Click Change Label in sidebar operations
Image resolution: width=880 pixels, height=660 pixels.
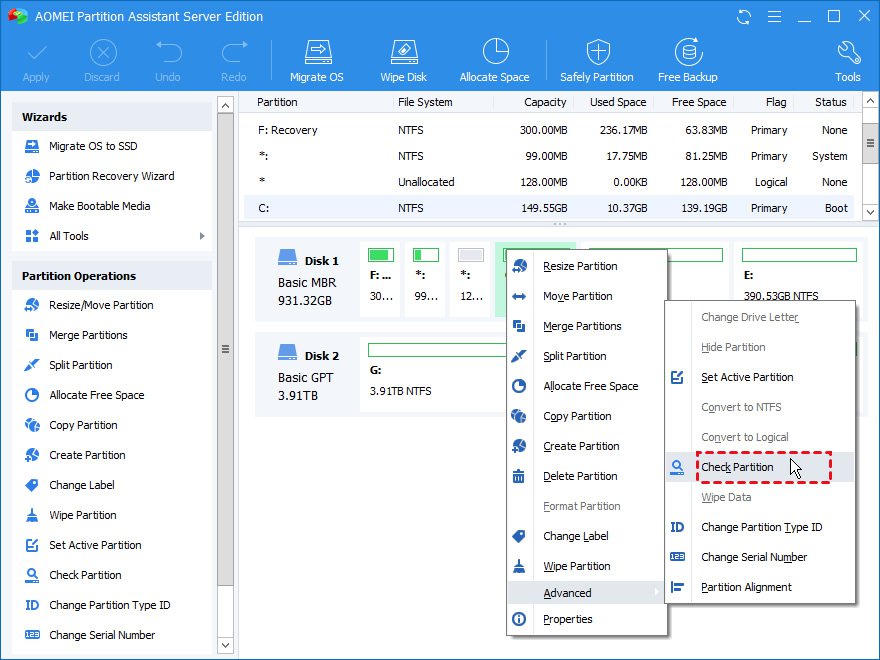[x=70, y=485]
